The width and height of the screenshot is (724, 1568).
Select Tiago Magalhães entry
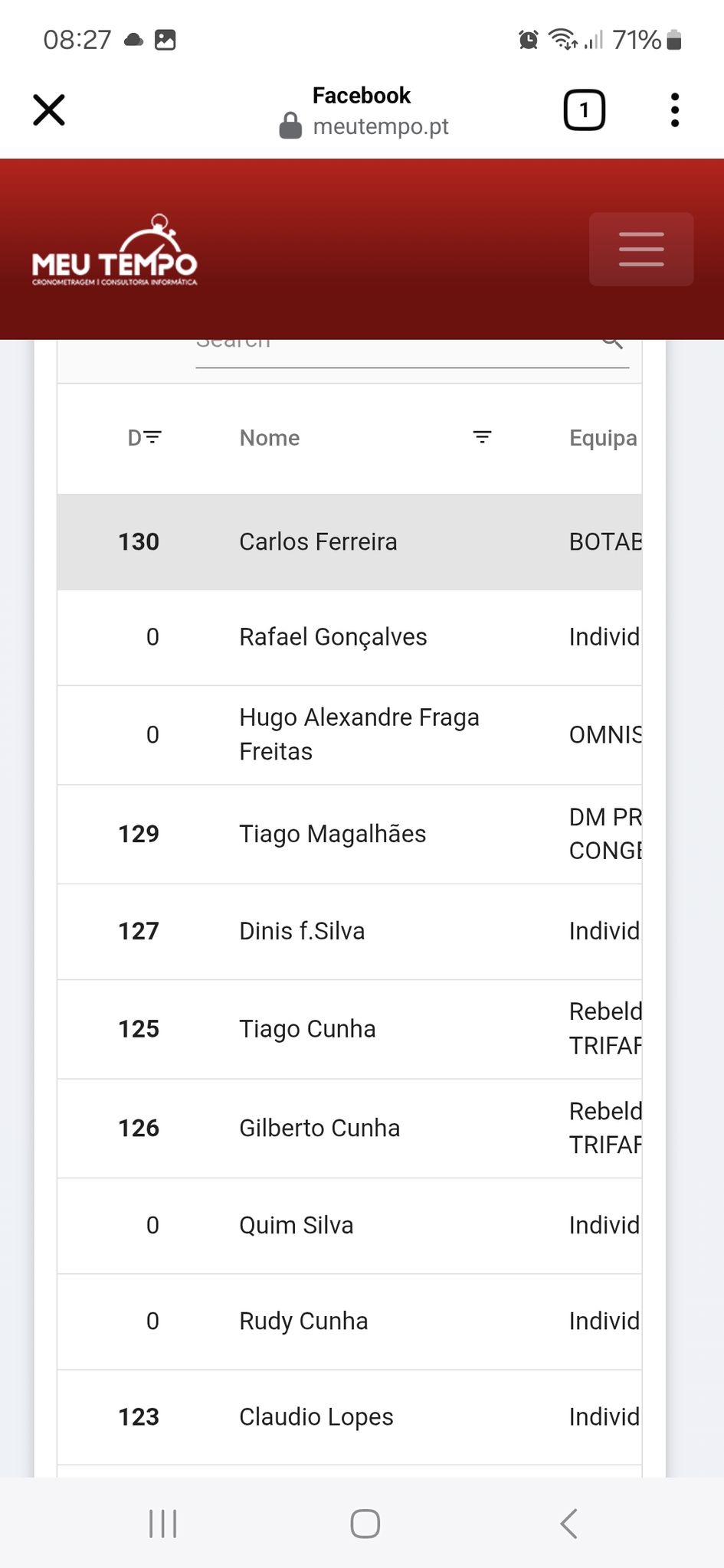(x=349, y=835)
